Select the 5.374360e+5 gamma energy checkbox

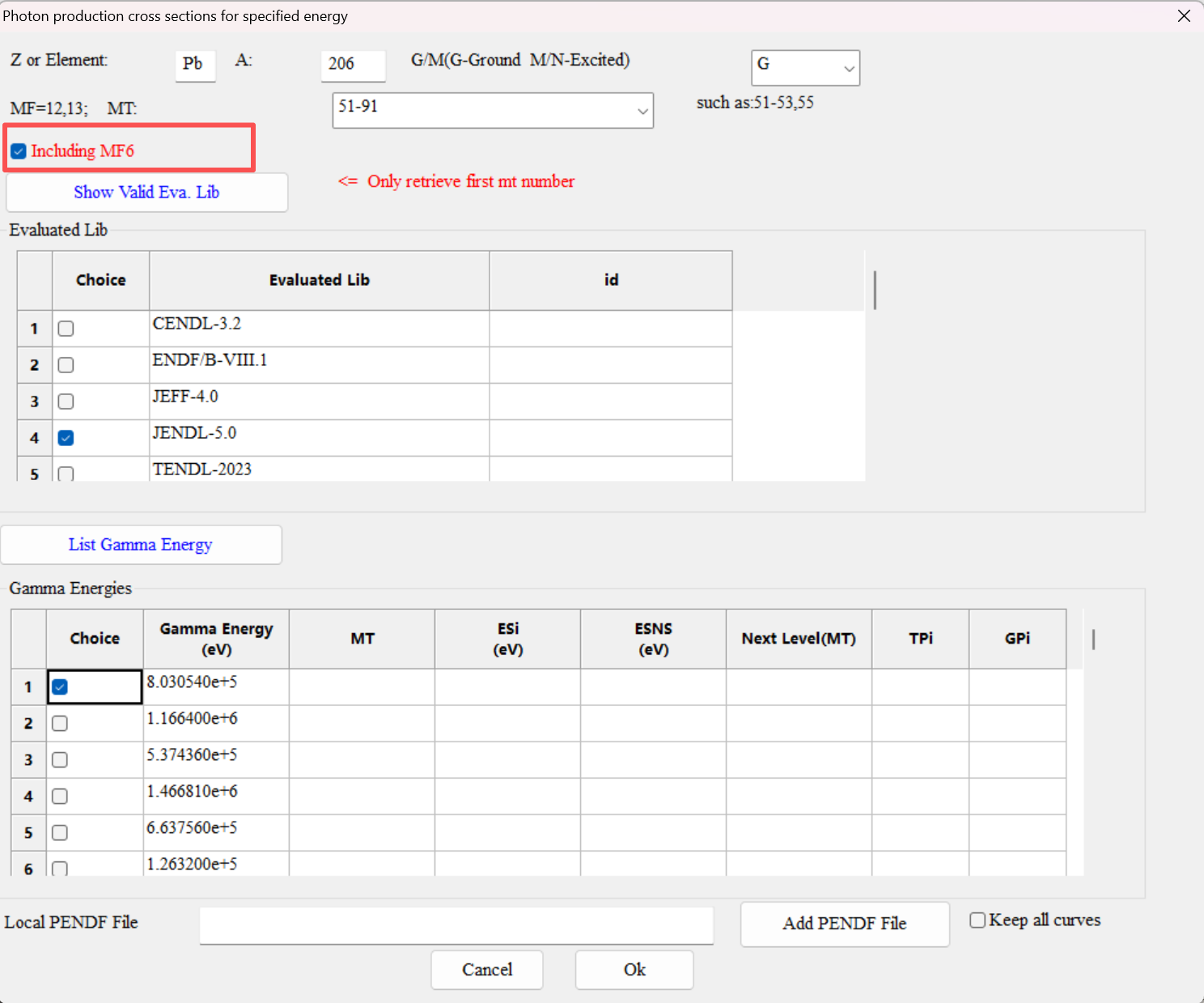click(60, 760)
